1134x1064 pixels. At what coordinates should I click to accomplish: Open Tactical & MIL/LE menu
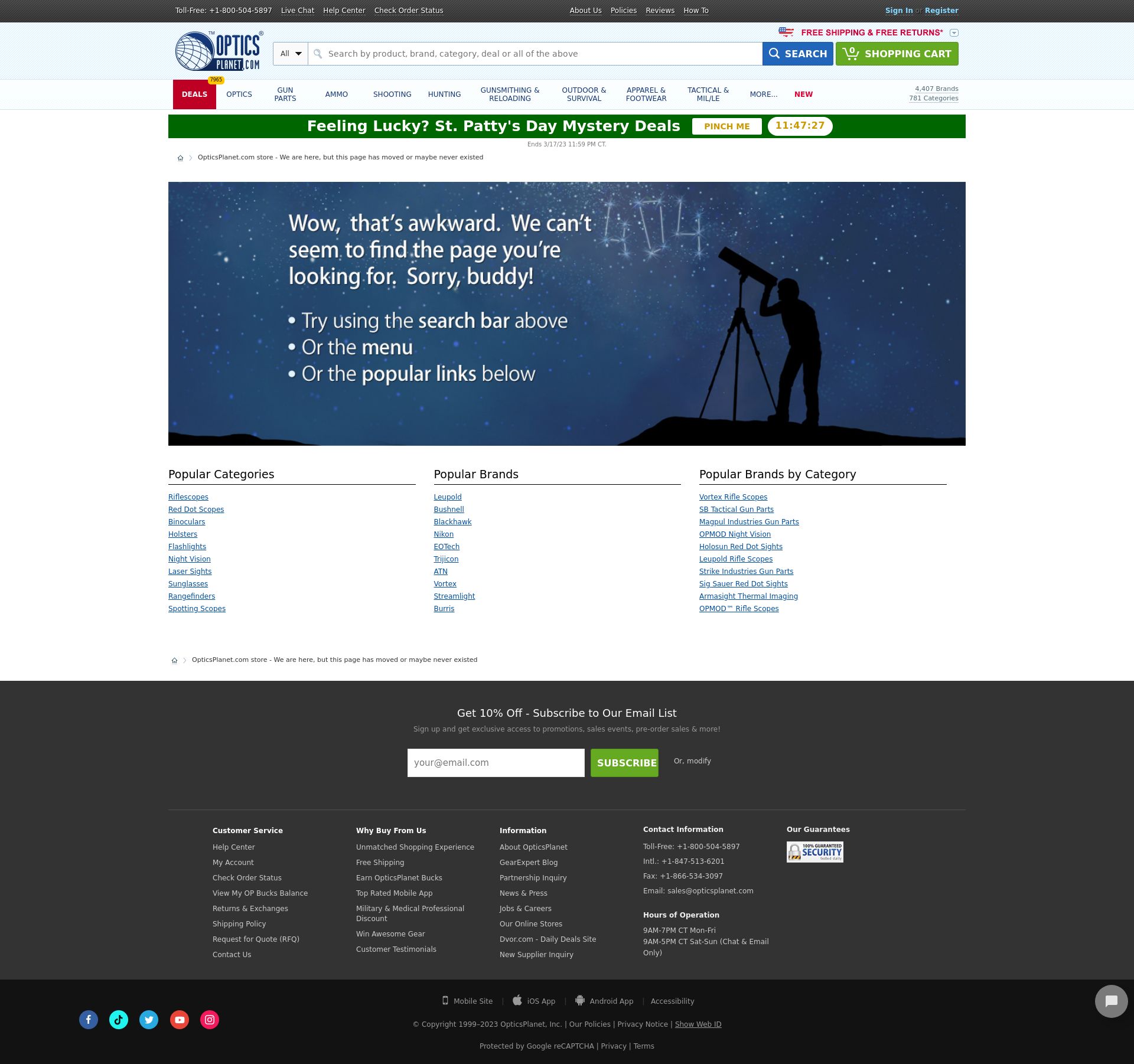pyautogui.click(x=708, y=94)
